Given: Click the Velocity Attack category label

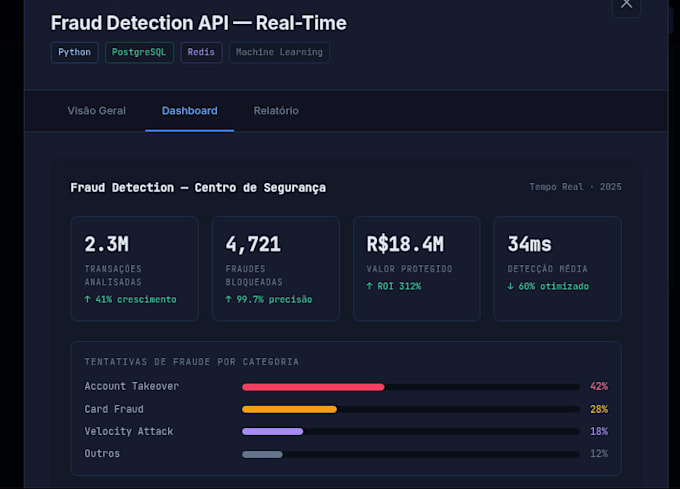Looking at the screenshot, I should (128, 431).
